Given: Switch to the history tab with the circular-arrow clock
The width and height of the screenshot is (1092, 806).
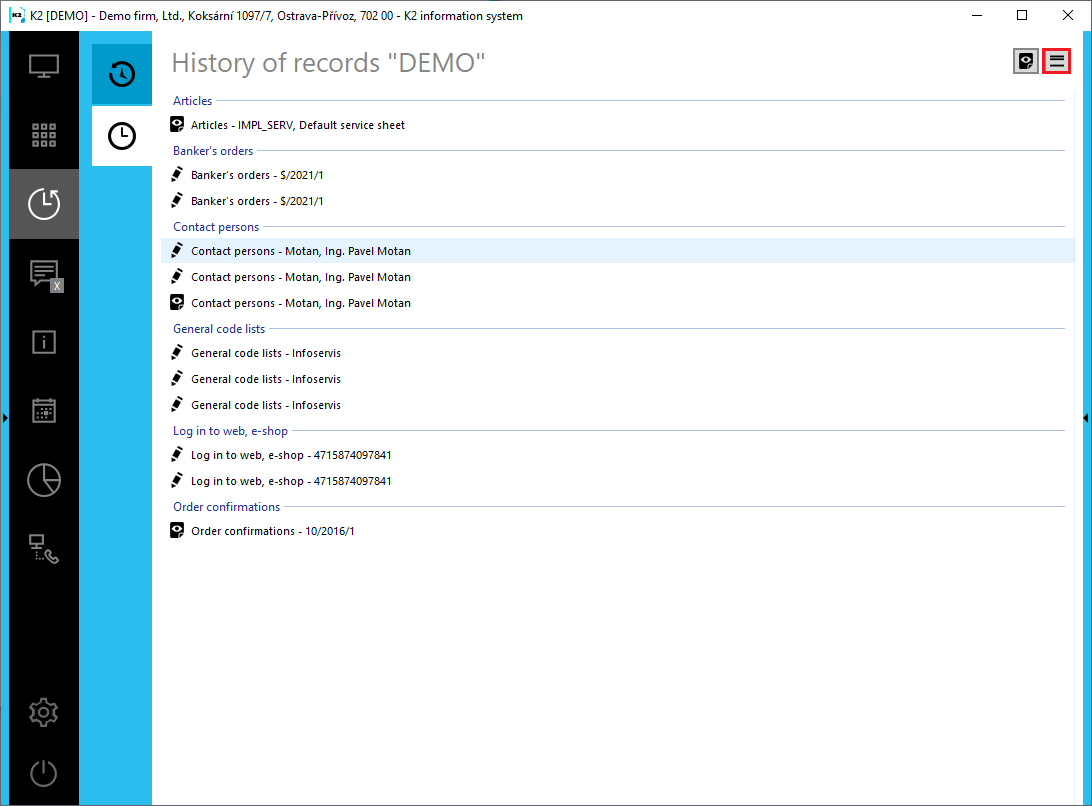Looking at the screenshot, I should (x=122, y=74).
